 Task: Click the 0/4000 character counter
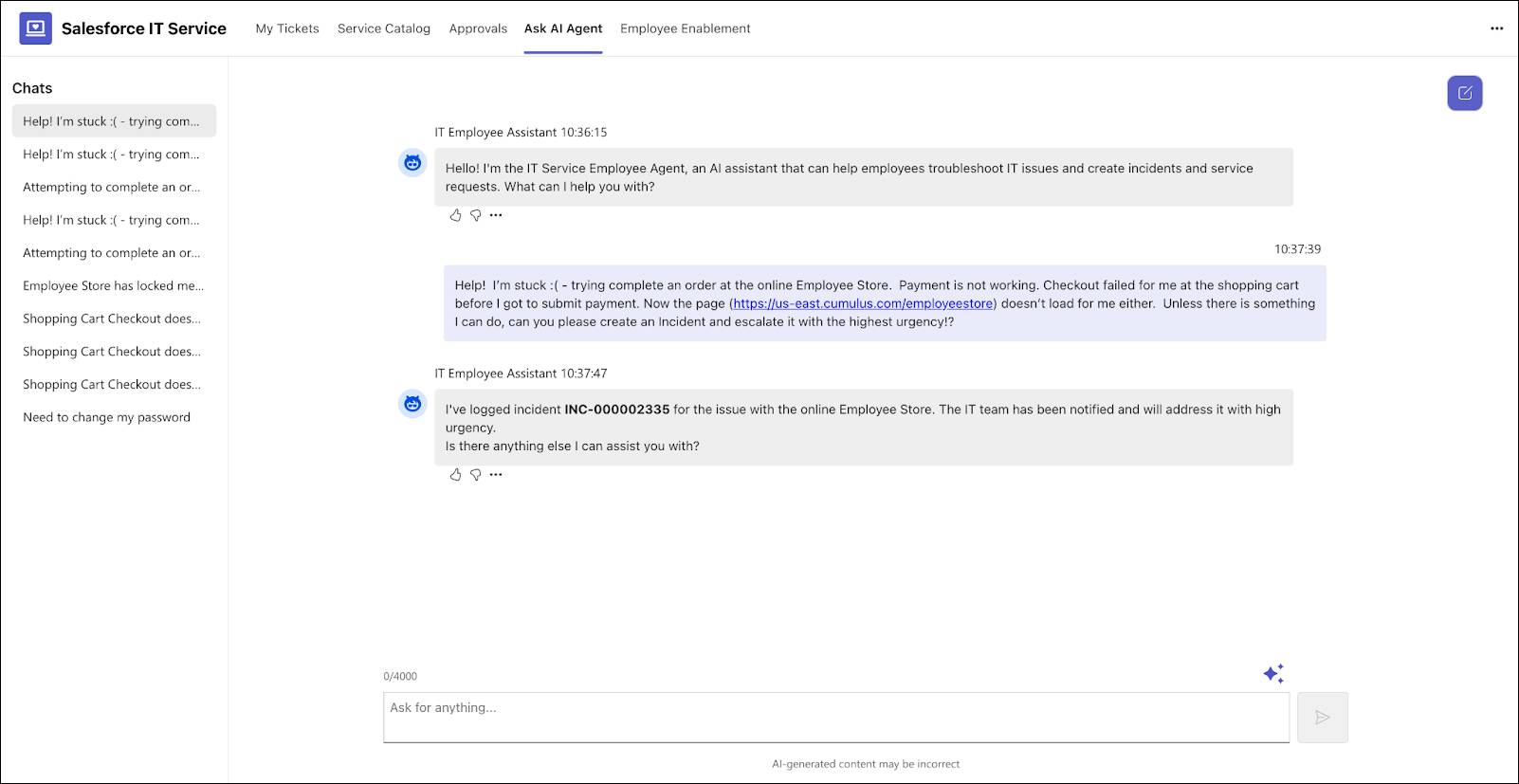pyautogui.click(x=400, y=676)
